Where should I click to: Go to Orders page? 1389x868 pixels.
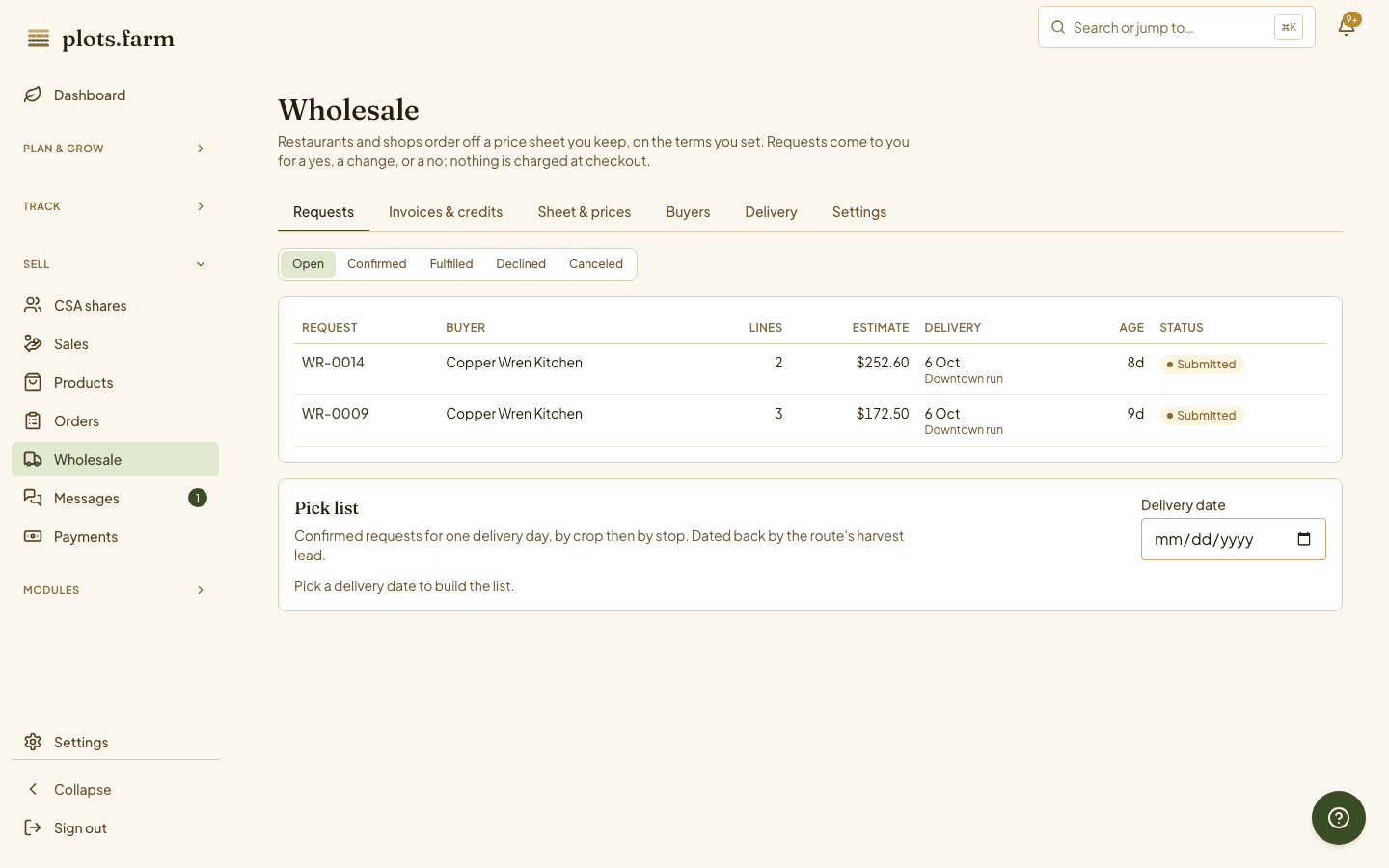115,420
